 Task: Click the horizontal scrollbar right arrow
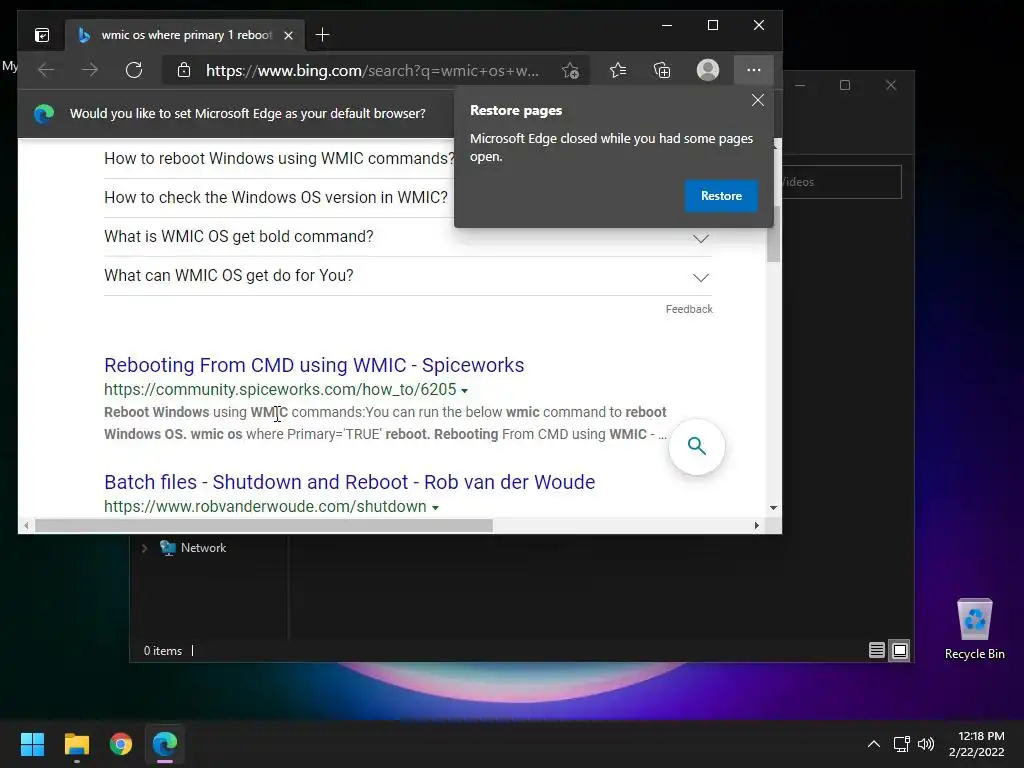pos(756,526)
